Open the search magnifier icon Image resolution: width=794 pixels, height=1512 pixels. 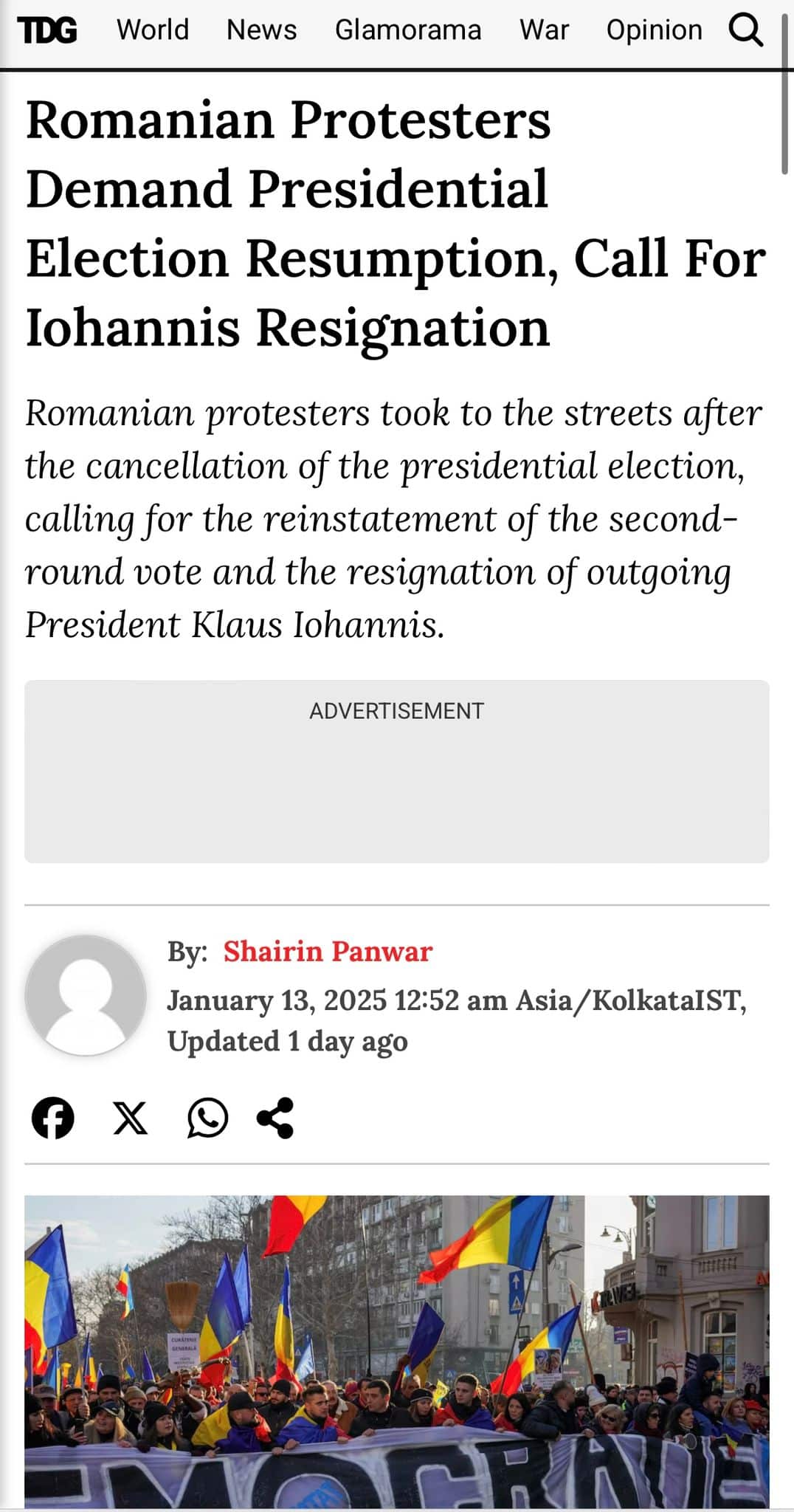tap(745, 31)
